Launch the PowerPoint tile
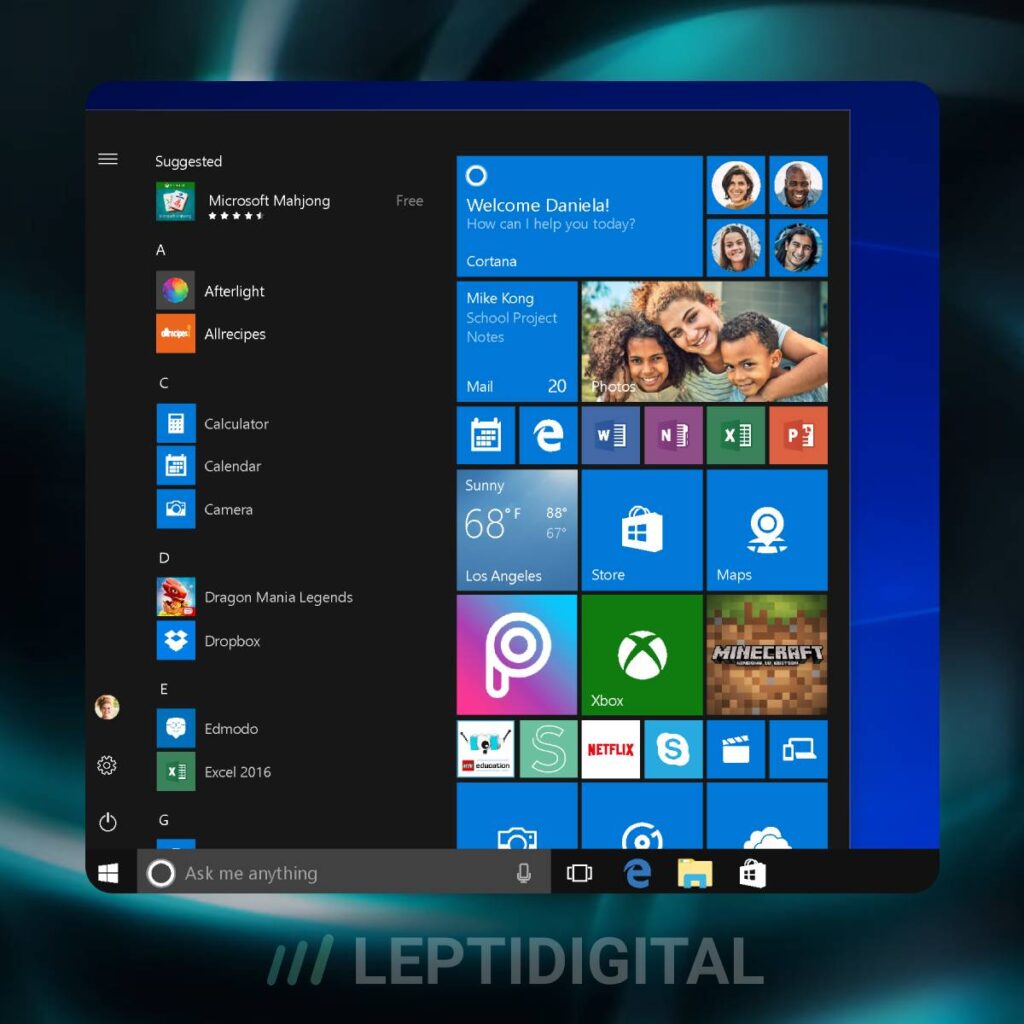 (x=799, y=435)
